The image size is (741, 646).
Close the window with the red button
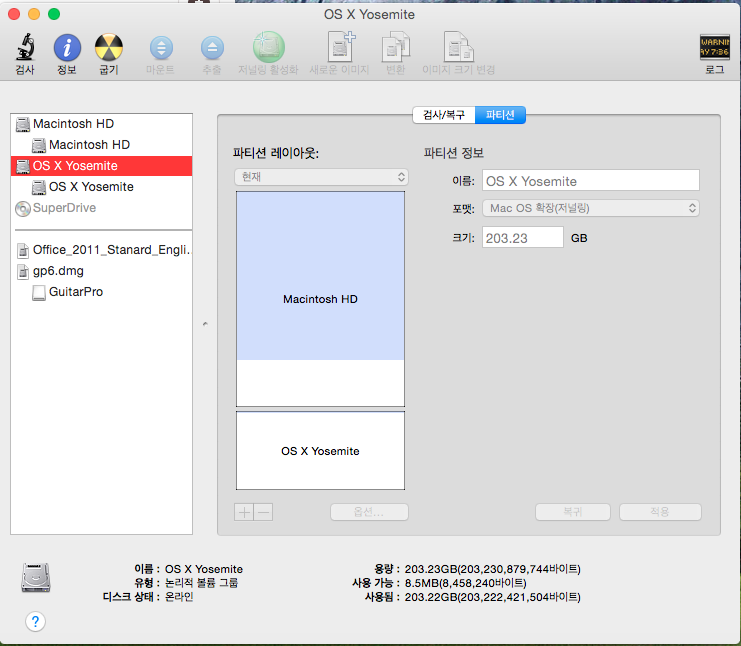(14, 14)
